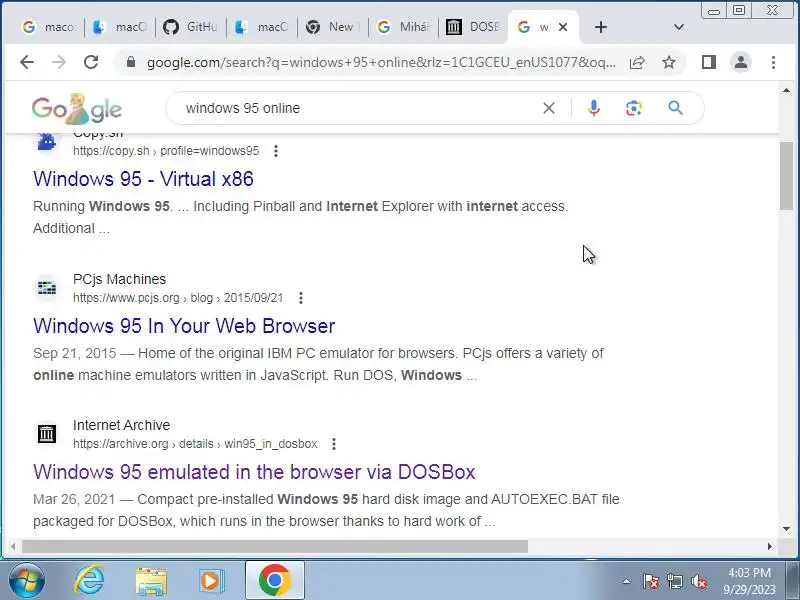Open the network status tray icon
Viewport: 800px width, 600px height.
click(x=674, y=581)
